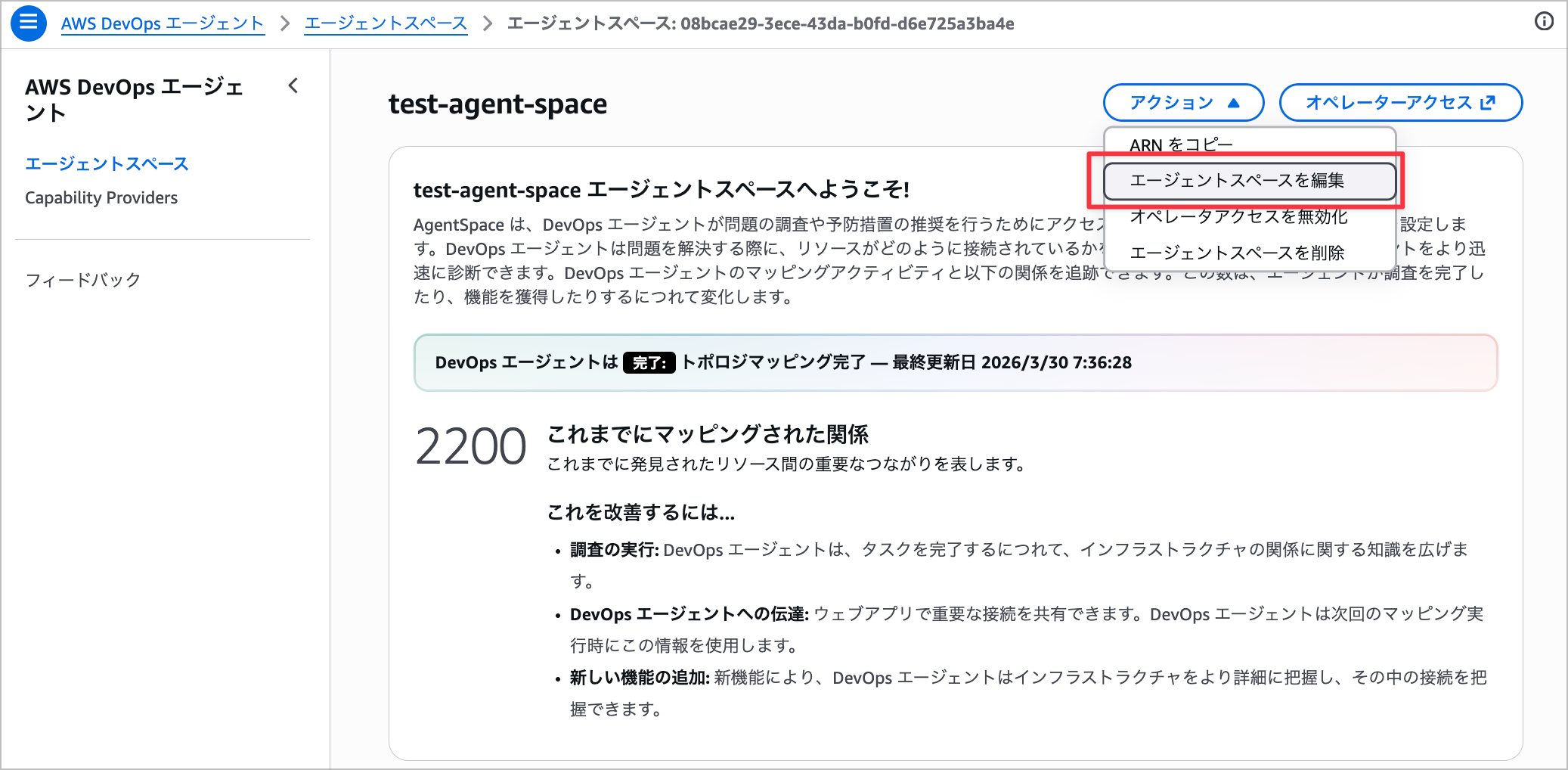Open the Capability Providers page
The height and width of the screenshot is (770, 1568).
pyautogui.click(x=101, y=197)
